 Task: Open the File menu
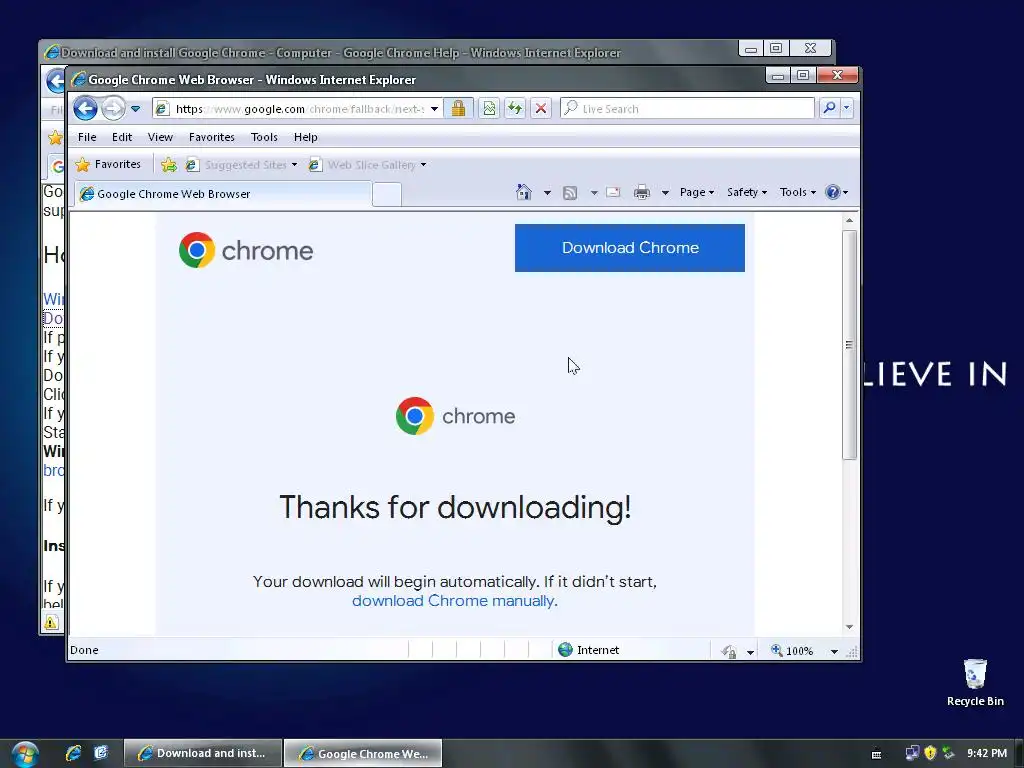[x=87, y=137]
